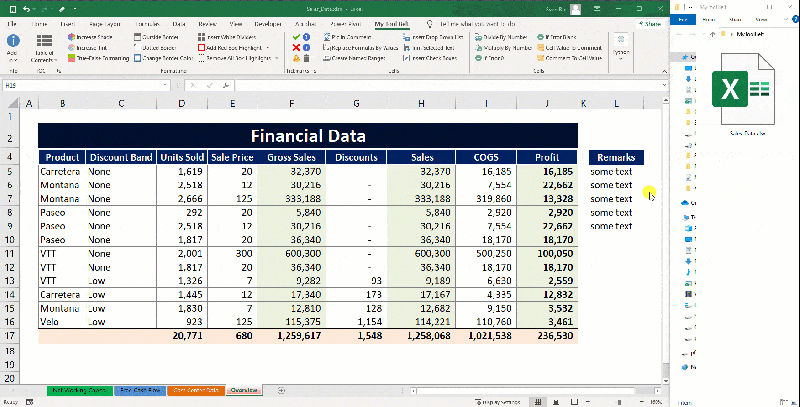Insert the green checkmark indicator
Image resolution: width=800 pixels, height=407 pixels.
(x=296, y=37)
